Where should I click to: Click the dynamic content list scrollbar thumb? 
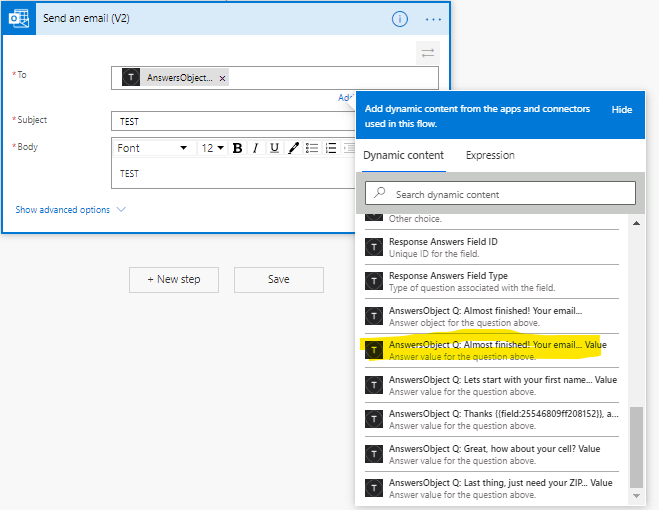(636, 447)
